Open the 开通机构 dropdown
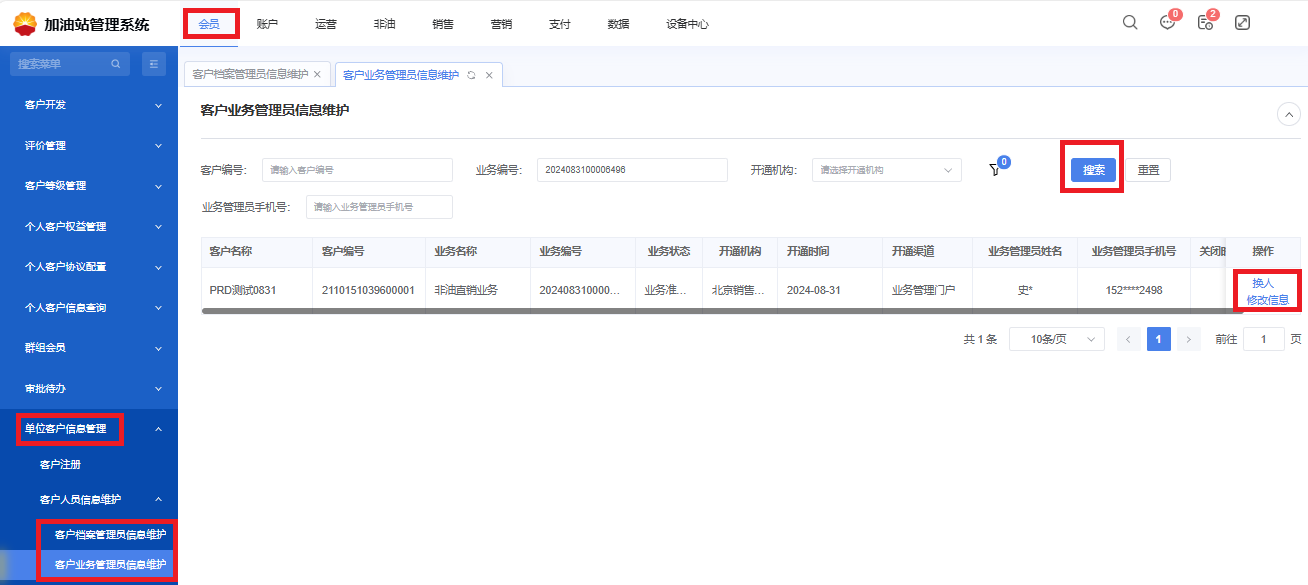 (886, 170)
